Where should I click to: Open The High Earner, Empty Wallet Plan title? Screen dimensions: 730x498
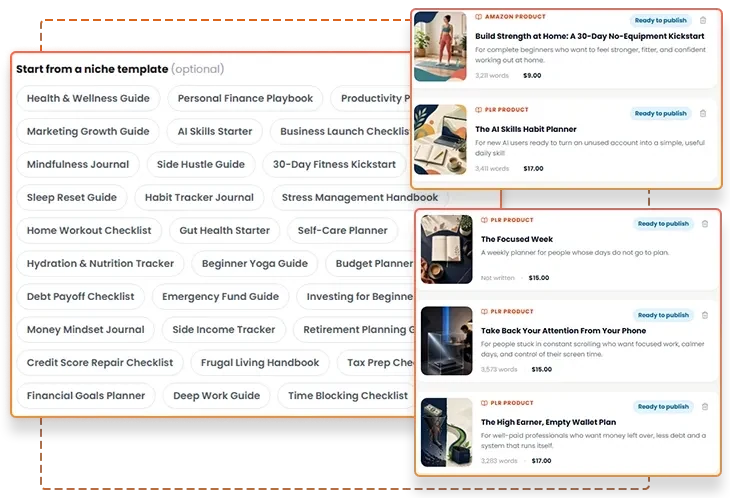[x=548, y=422]
